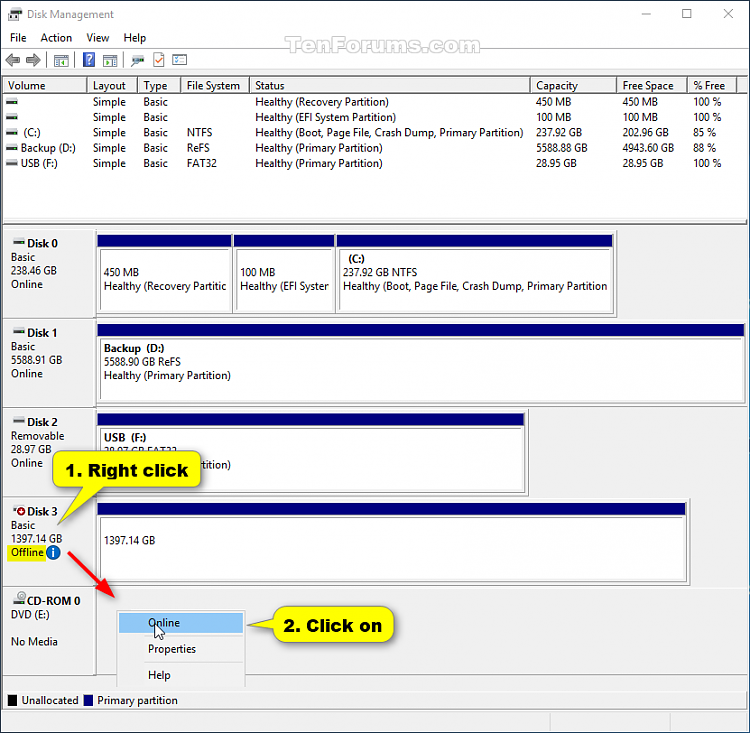Click the Forward arrow toolbar icon

point(33,60)
